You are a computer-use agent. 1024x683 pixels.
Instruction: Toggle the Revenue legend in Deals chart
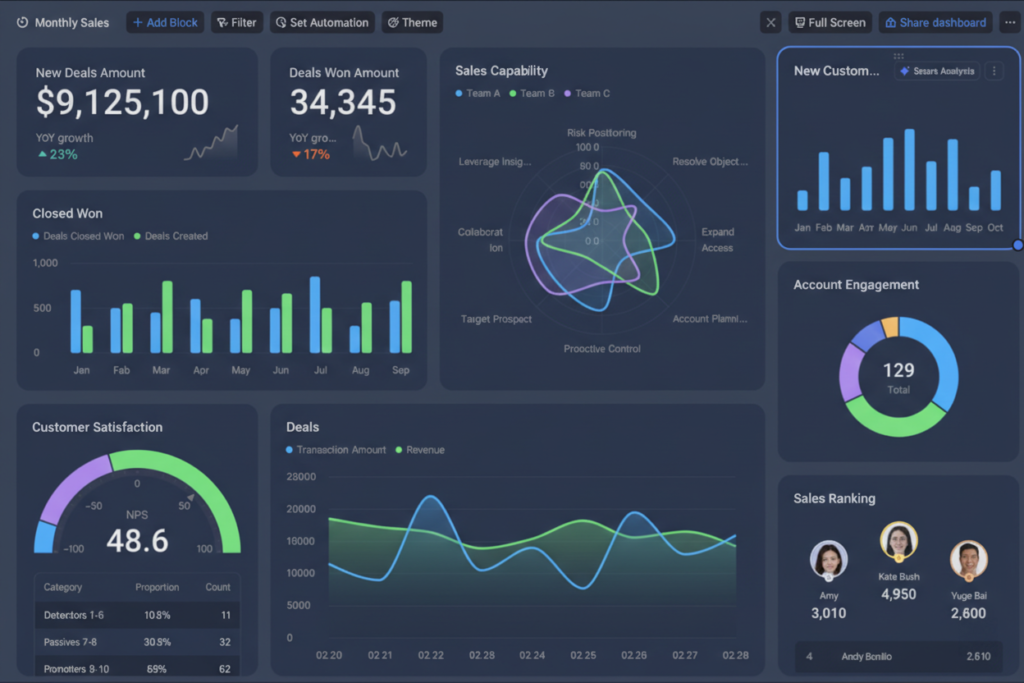pyautogui.click(x=420, y=450)
